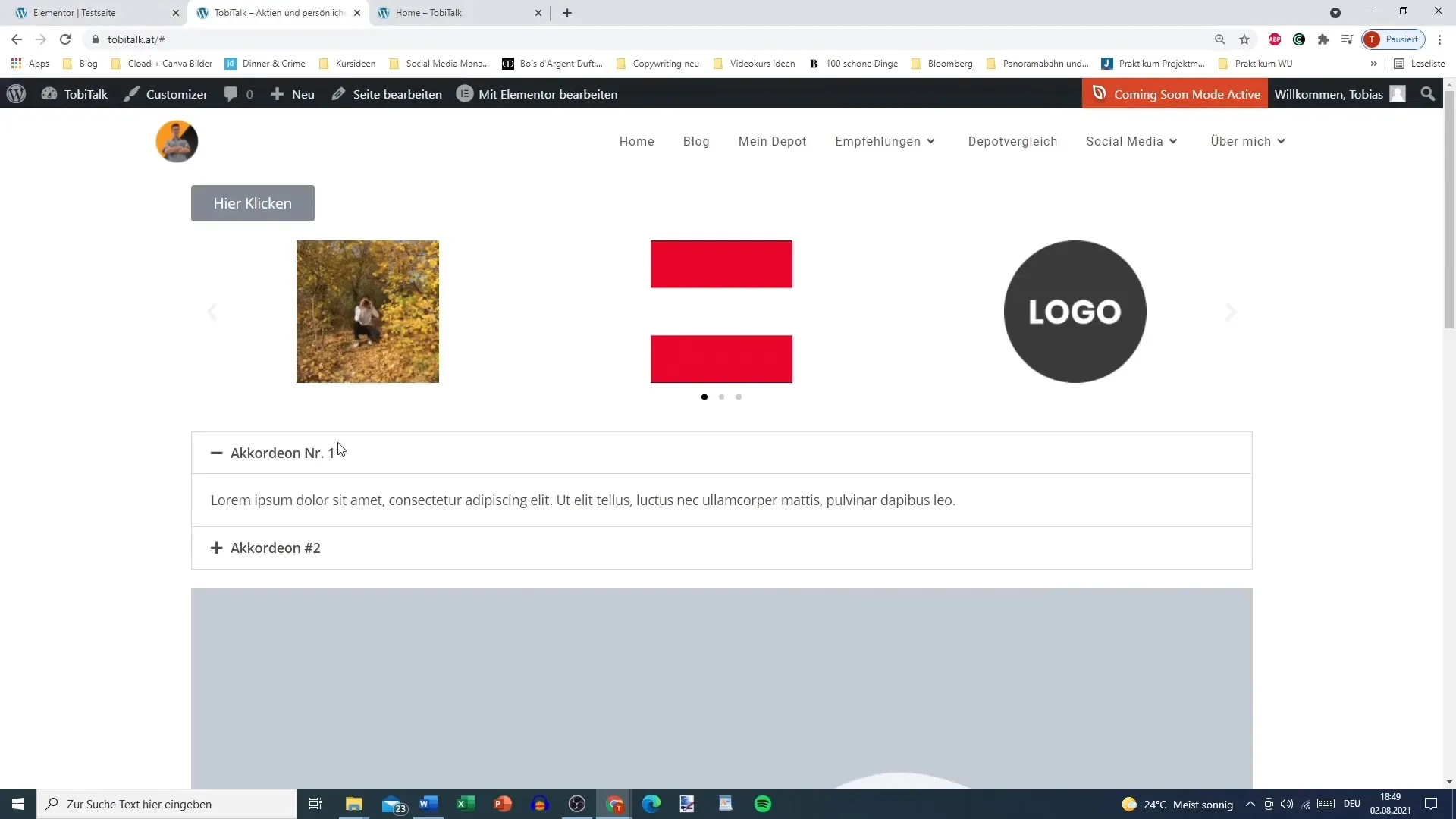Click the Neu menu item

coord(293,94)
